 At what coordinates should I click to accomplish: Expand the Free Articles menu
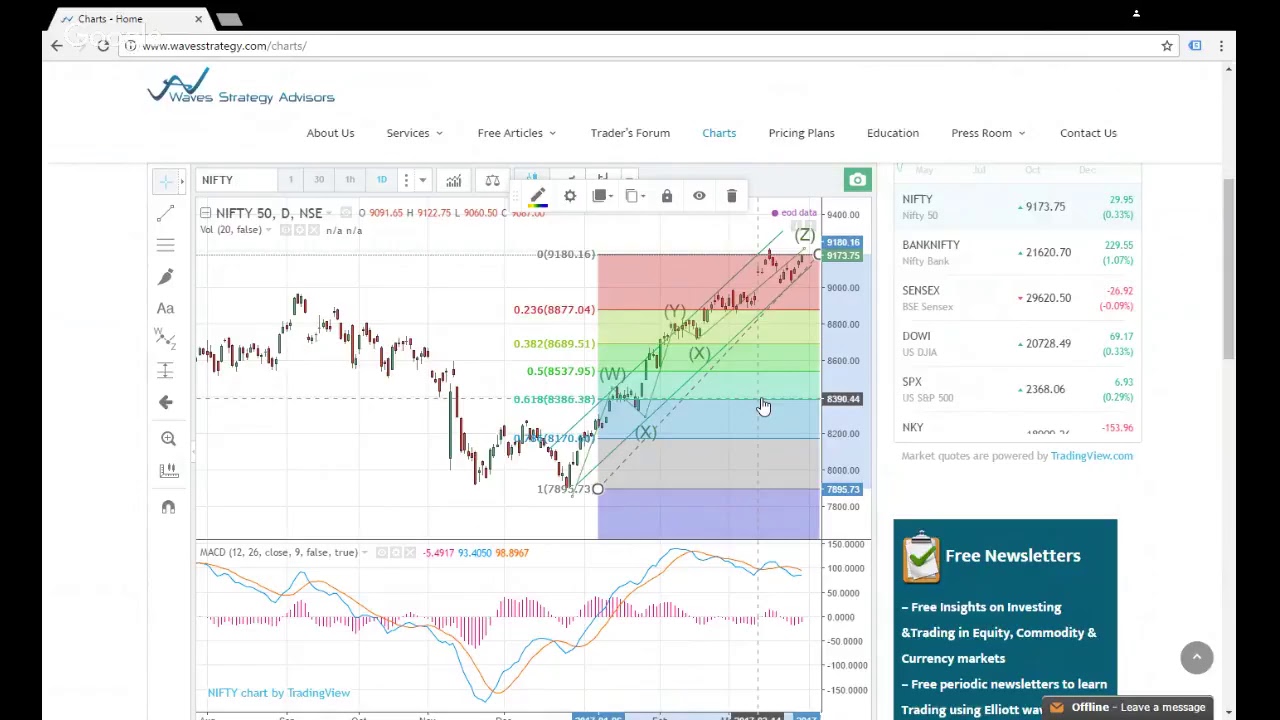[516, 133]
